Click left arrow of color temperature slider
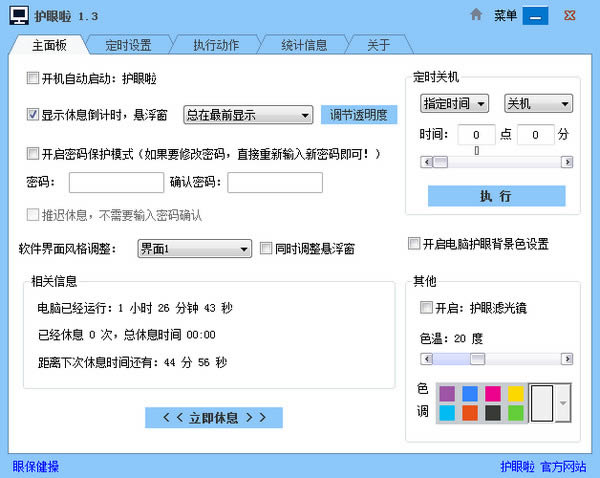 coord(426,359)
